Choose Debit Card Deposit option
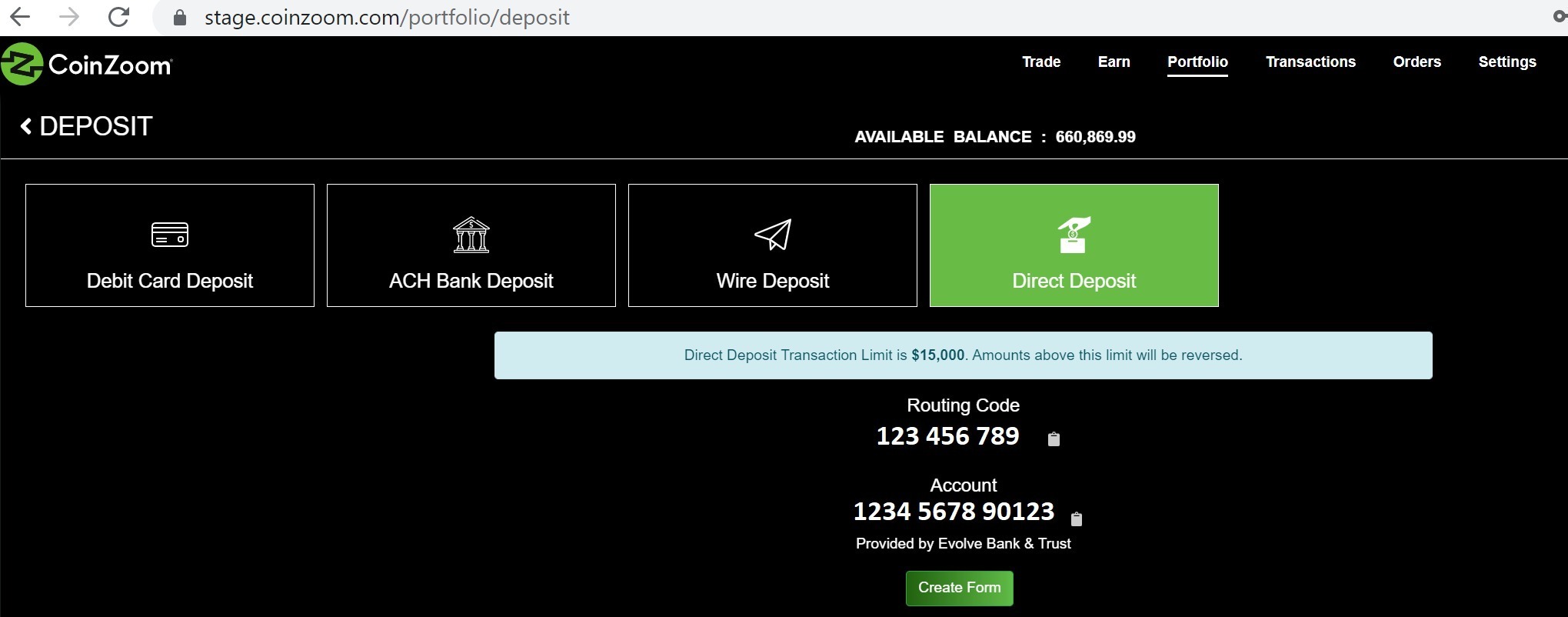Viewport: 1568px width, 617px height. tap(170, 245)
